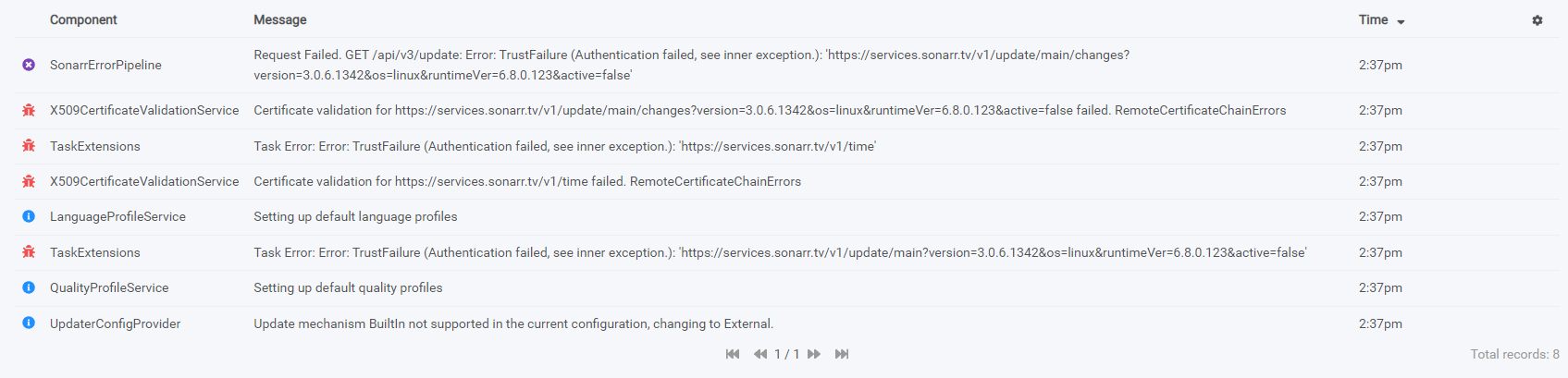The image size is (1568, 378).
Task: Click the fatal error icon beside SonarrErrorPipeline
Action: coord(29,65)
